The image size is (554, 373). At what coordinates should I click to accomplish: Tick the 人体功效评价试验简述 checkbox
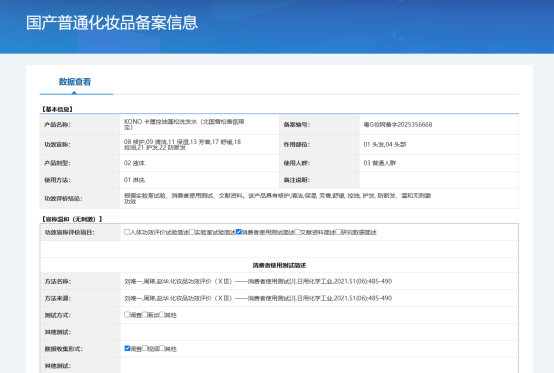pos(127,232)
